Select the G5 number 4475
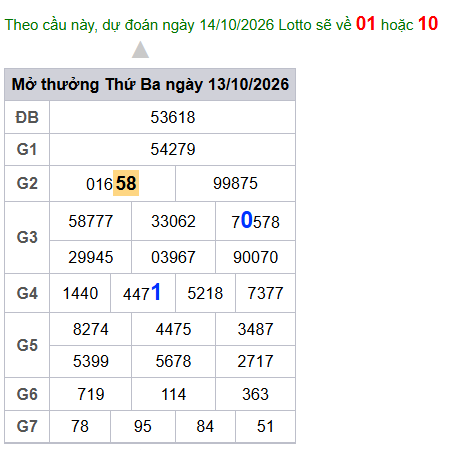Screen dimensions: 451x450 click(x=173, y=329)
